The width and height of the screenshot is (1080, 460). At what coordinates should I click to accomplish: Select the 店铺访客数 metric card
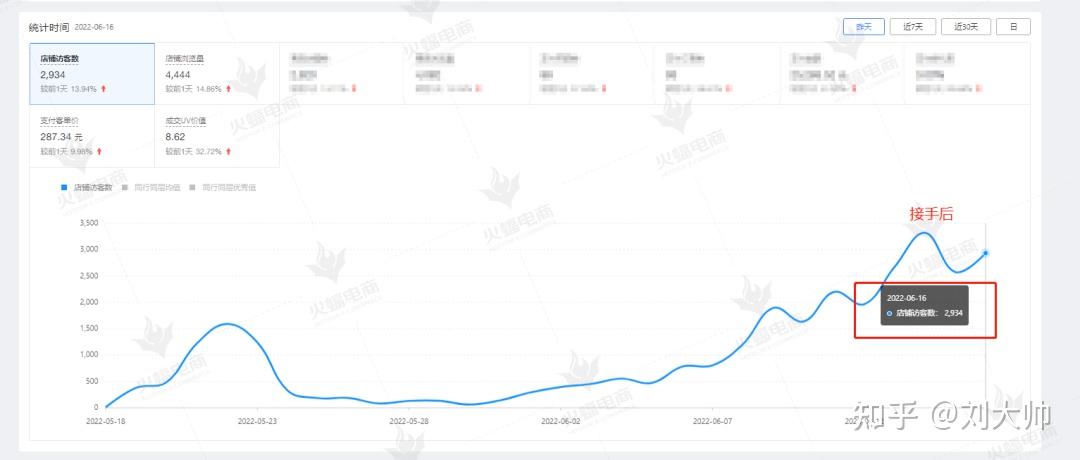point(92,73)
